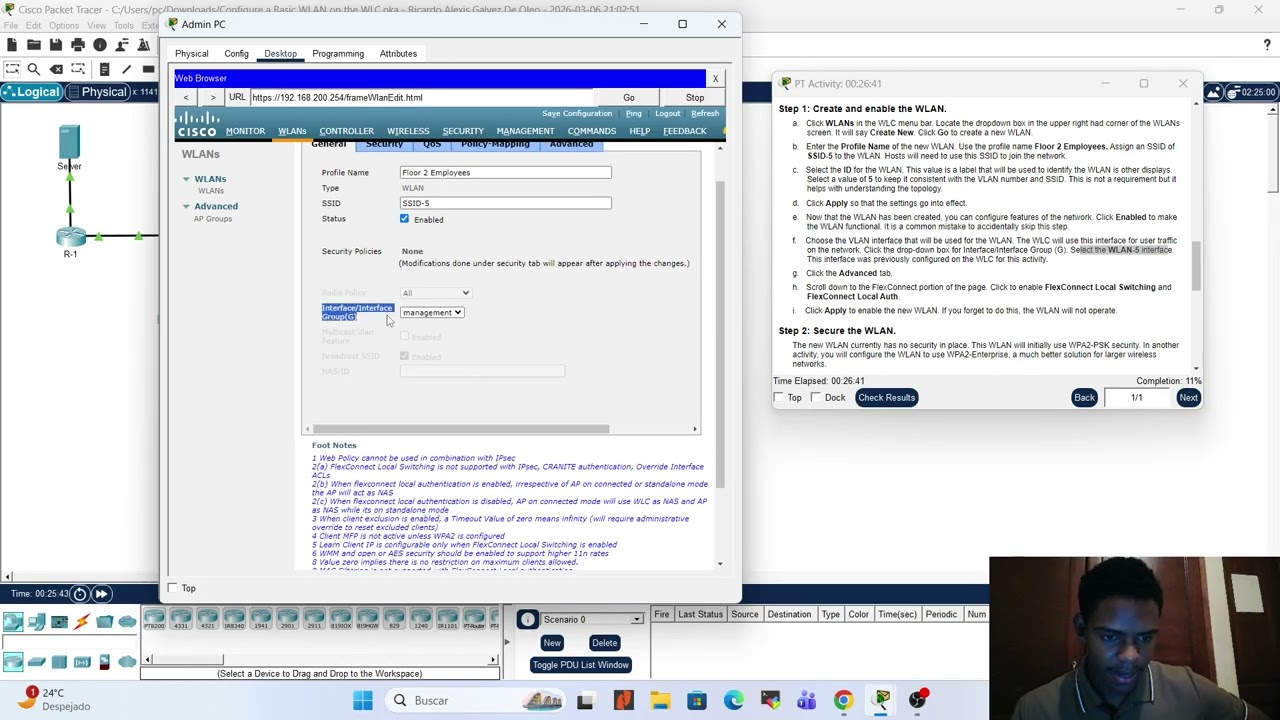Select the Network Devices category icon

click(12, 622)
